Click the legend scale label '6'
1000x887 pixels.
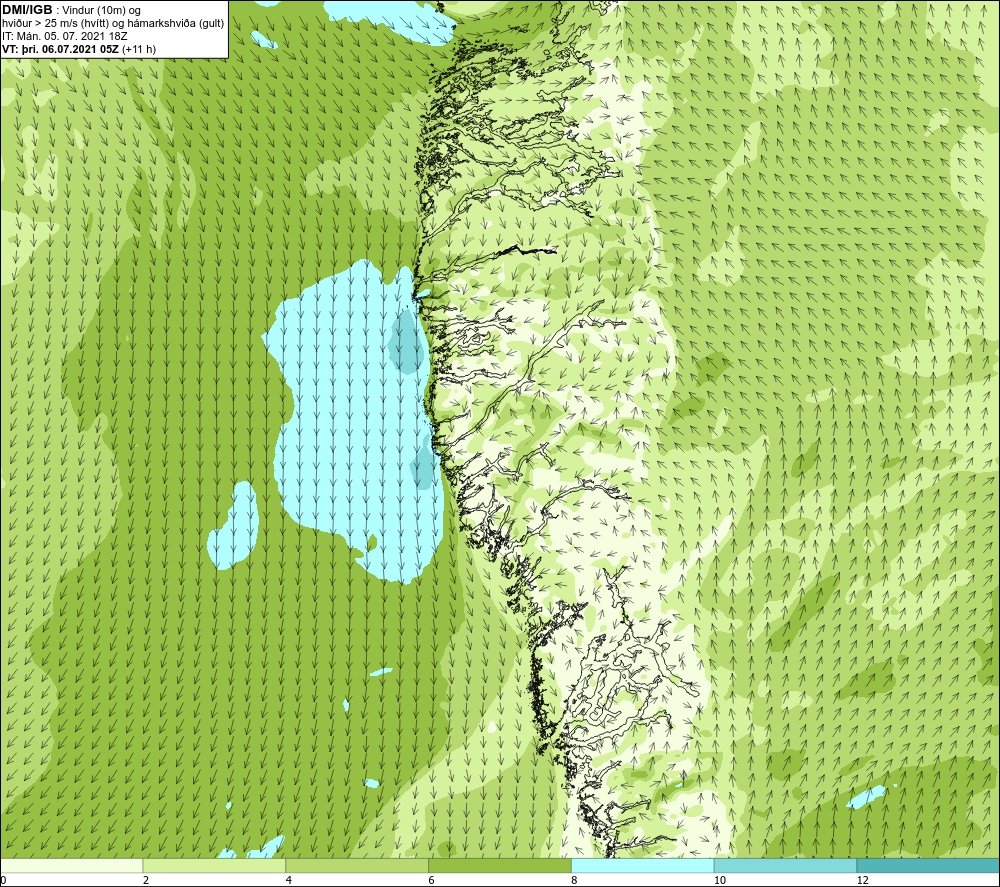pyautogui.click(x=432, y=880)
